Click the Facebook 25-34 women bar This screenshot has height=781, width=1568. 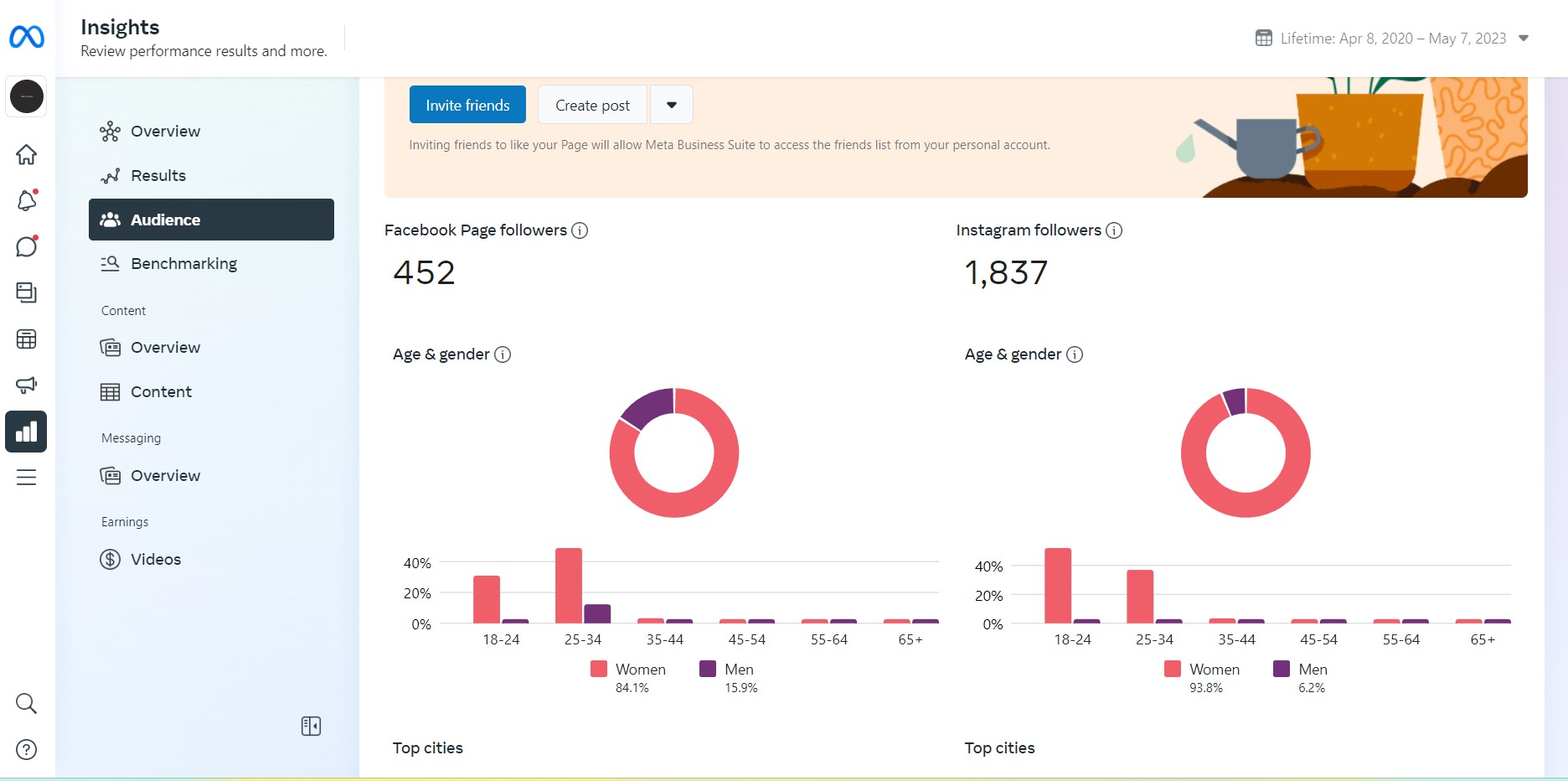[x=569, y=586]
